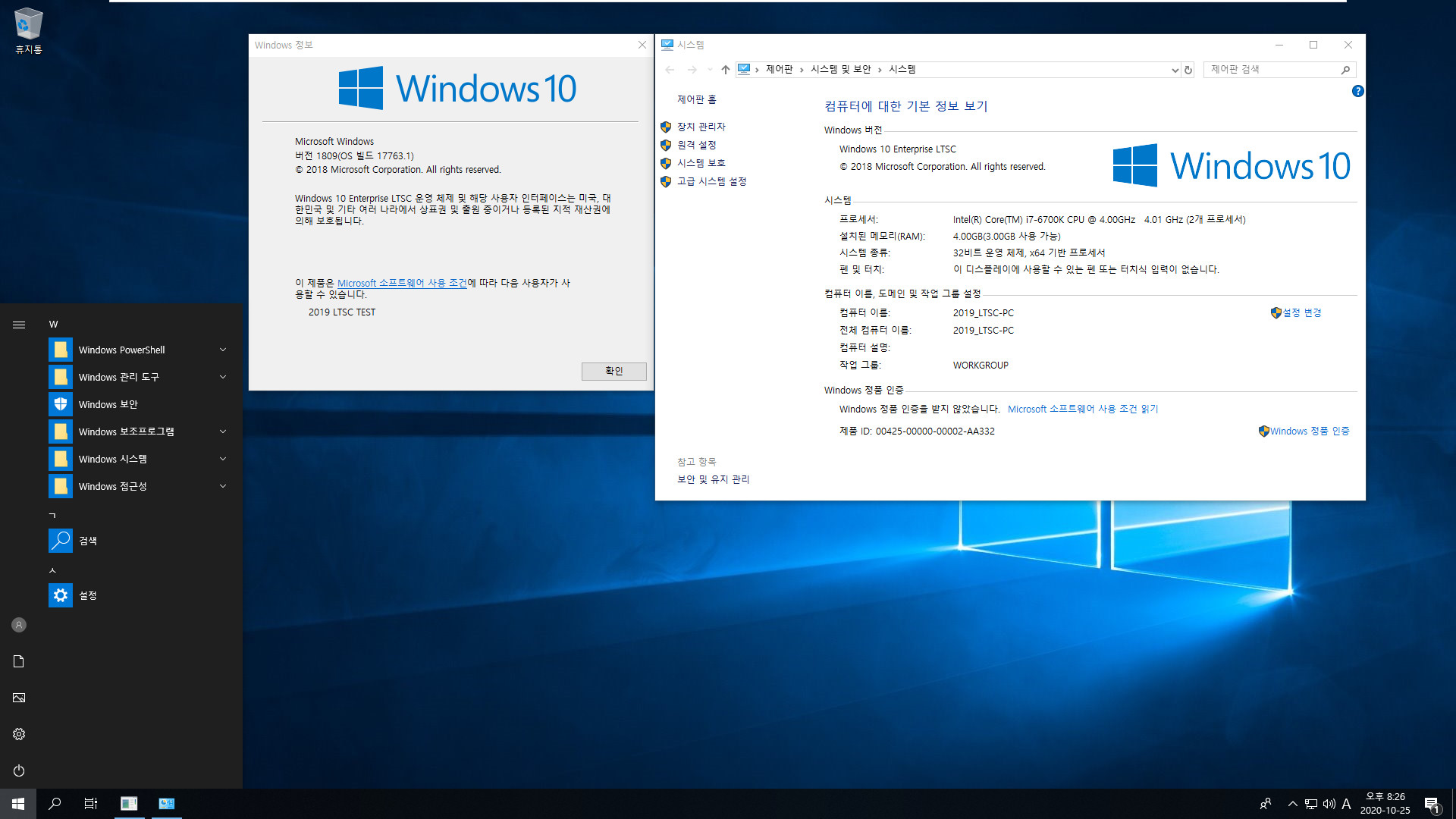This screenshot has width=1456, height=819.
Task: Open Settings gear in Start rail
Action: click(19, 734)
